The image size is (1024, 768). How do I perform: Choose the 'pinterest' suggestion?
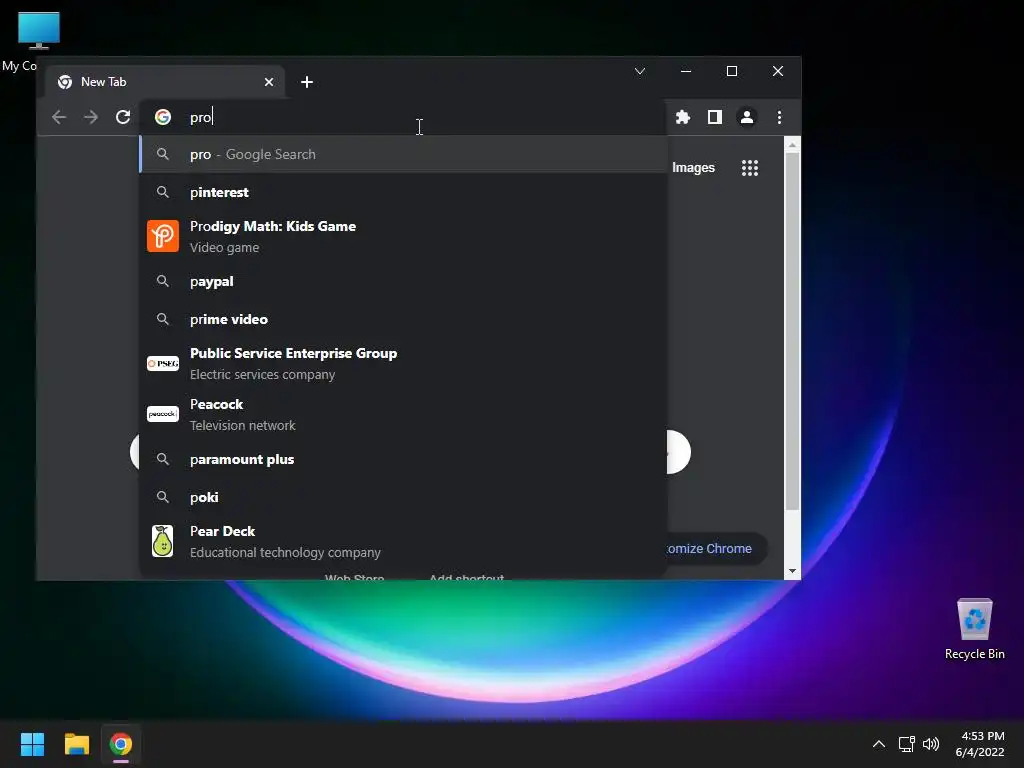tap(403, 192)
